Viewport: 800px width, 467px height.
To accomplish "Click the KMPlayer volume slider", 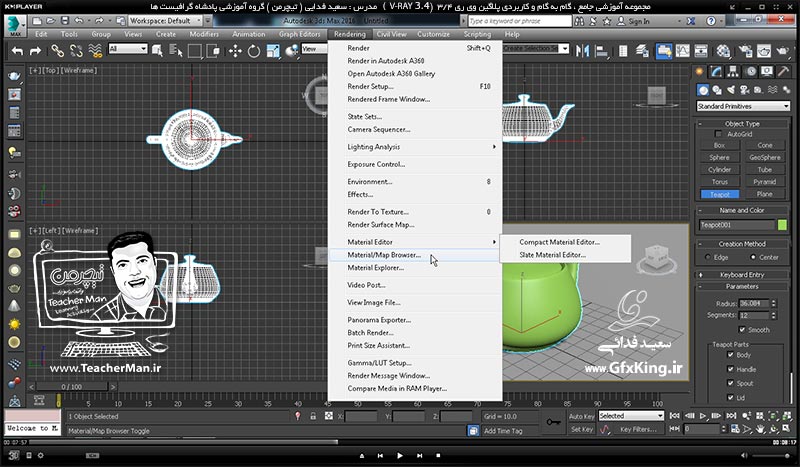I will click(770, 455).
